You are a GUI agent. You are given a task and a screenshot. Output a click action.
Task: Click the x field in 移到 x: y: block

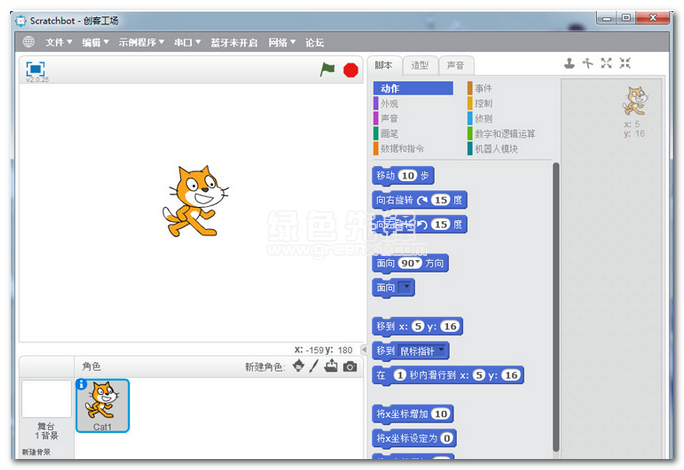(x=418, y=326)
